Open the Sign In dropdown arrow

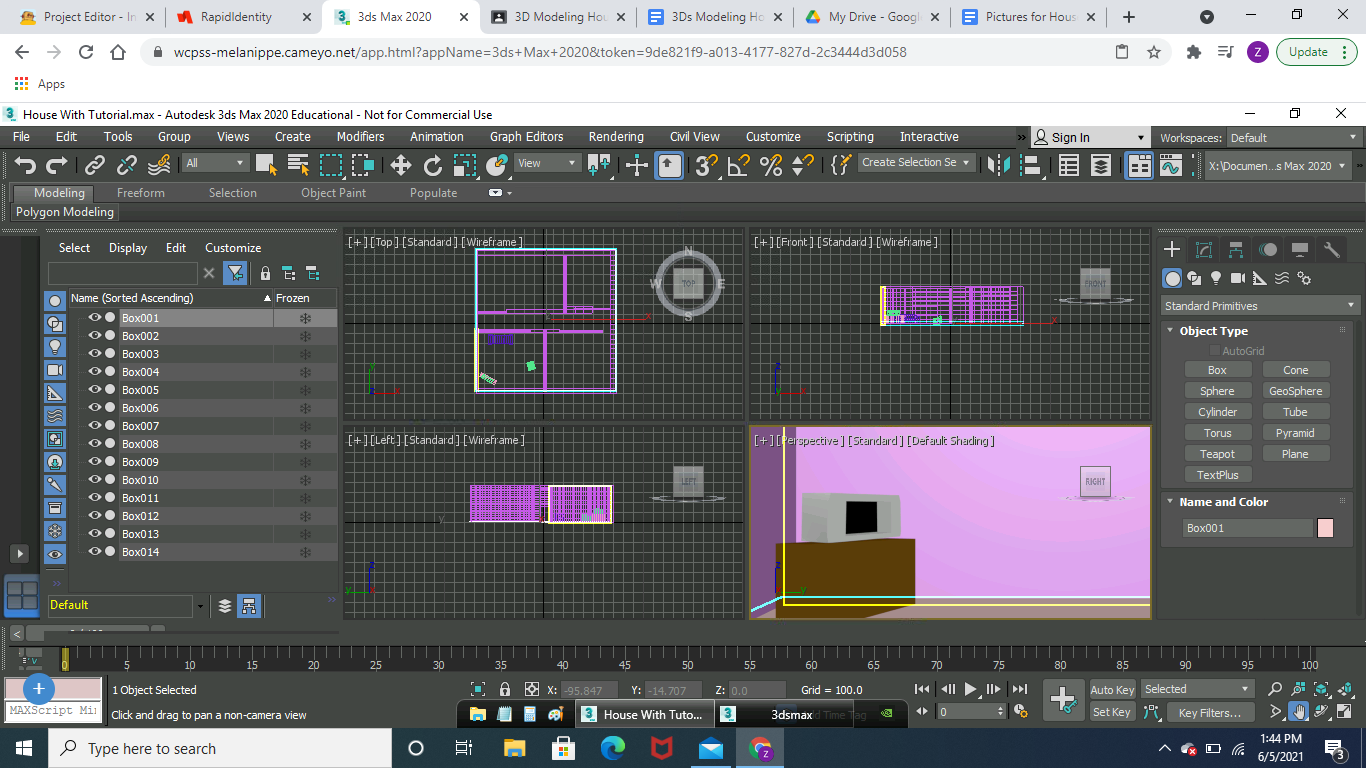click(1141, 138)
